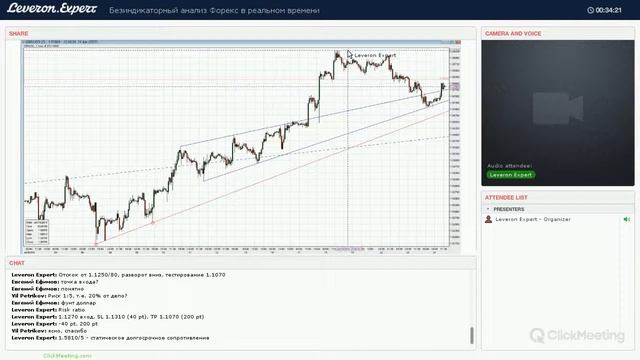Click the 'Audio attendee:' label

(509, 166)
